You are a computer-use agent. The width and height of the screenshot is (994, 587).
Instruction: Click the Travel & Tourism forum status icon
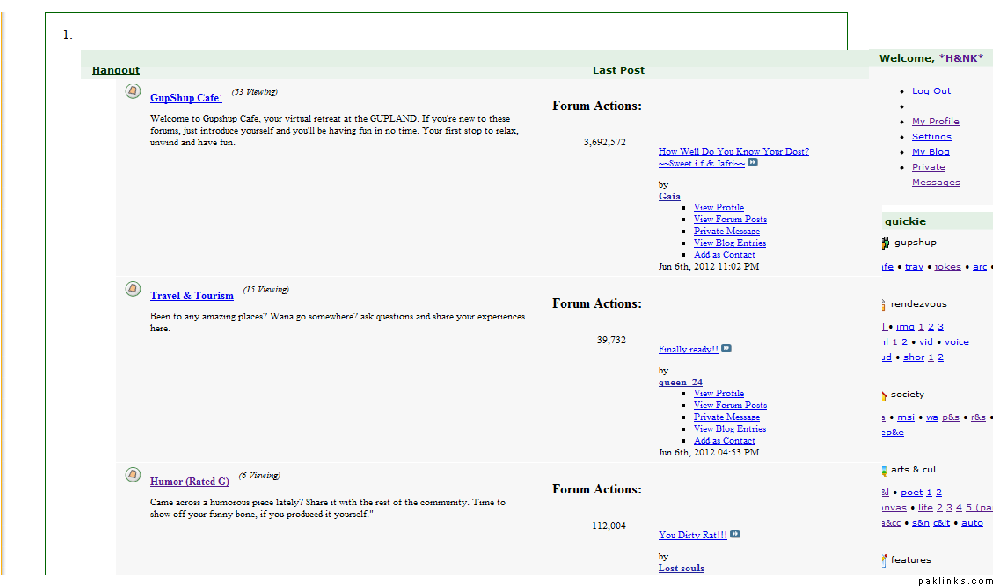(132, 289)
